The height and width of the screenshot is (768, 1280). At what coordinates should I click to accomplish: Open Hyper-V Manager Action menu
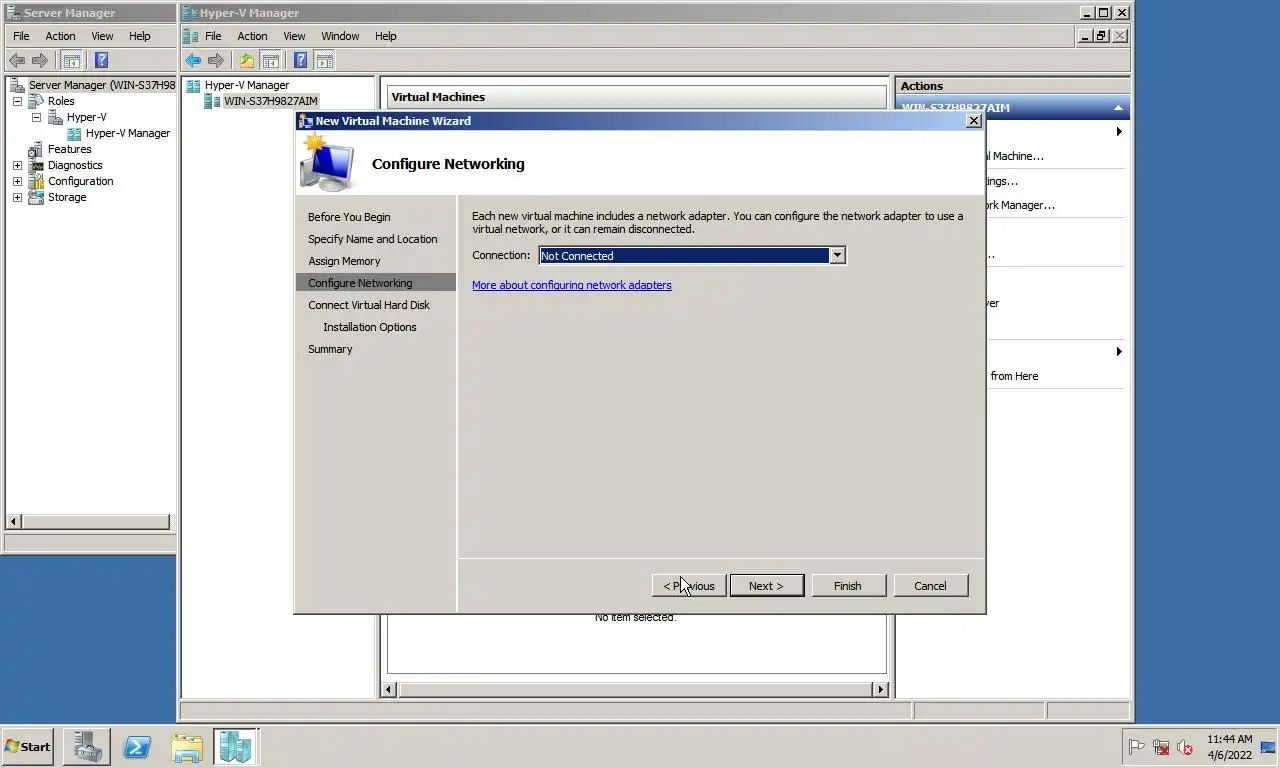(x=252, y=36)
